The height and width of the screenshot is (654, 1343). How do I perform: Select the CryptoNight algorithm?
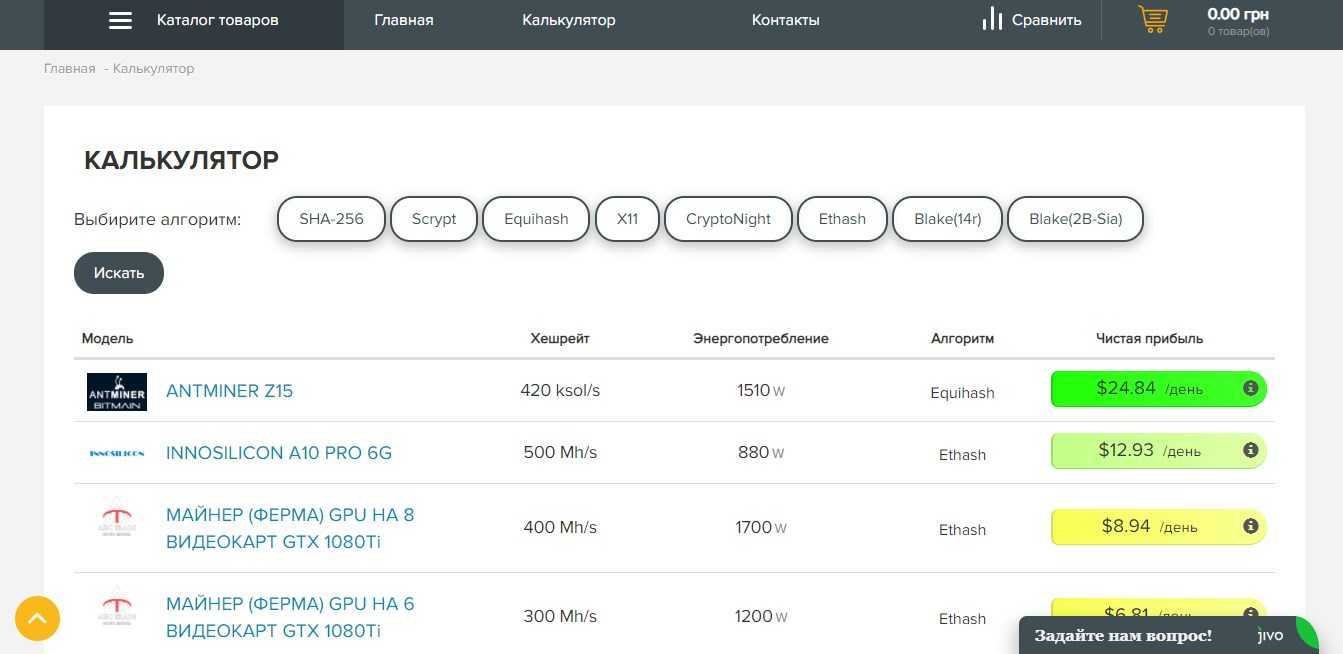click(x=728, y=219)
